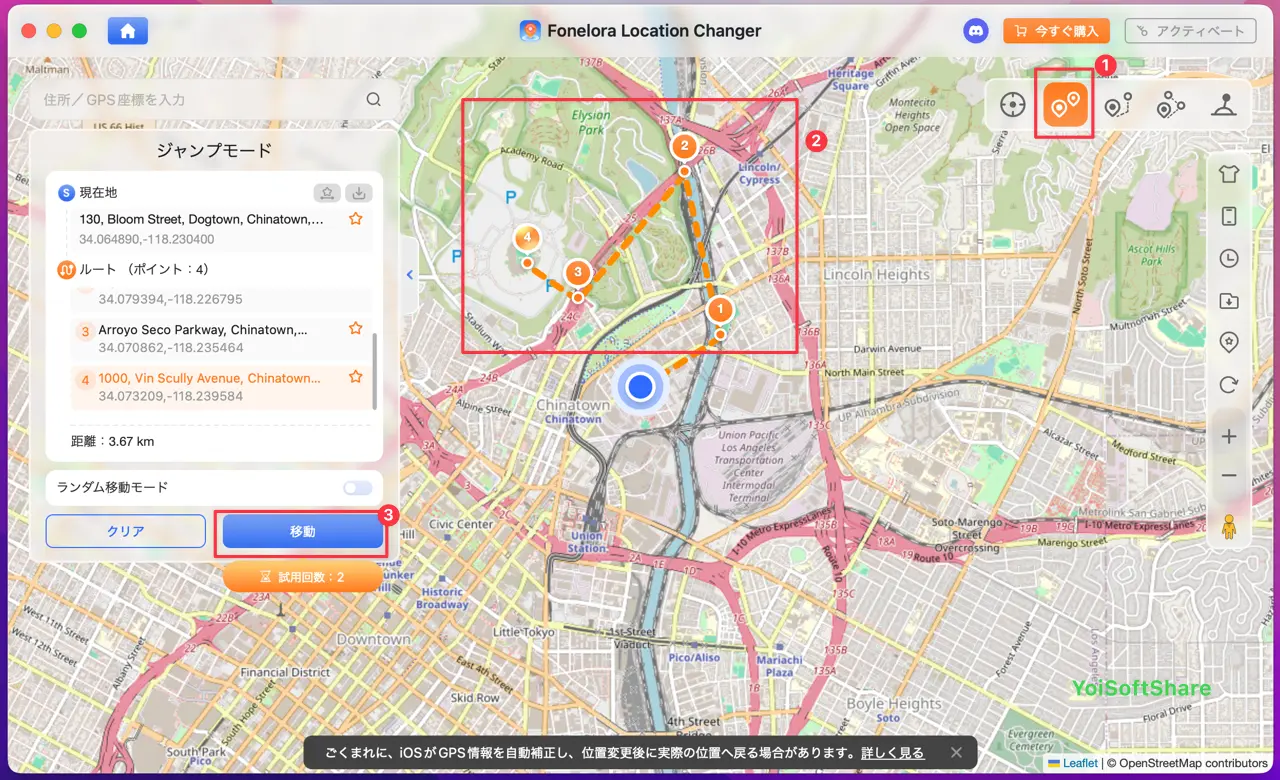The image size is (1280, 780).
Task: Click the 現在地 label
Action: (99, 193)
